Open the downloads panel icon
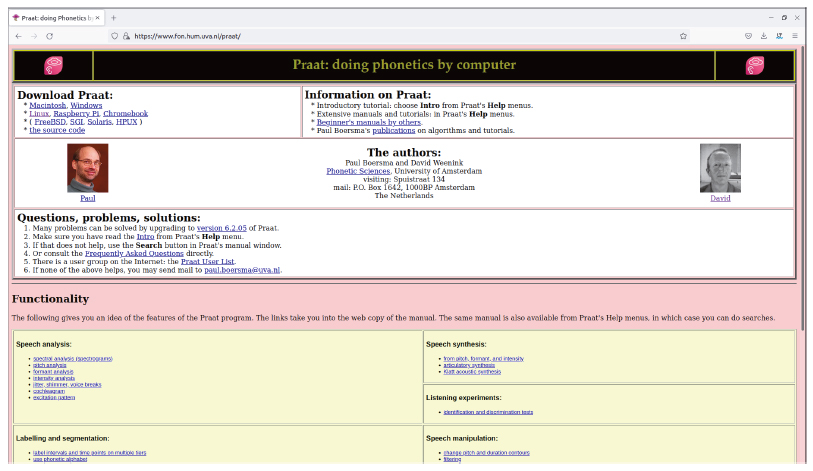 (763, 35)
